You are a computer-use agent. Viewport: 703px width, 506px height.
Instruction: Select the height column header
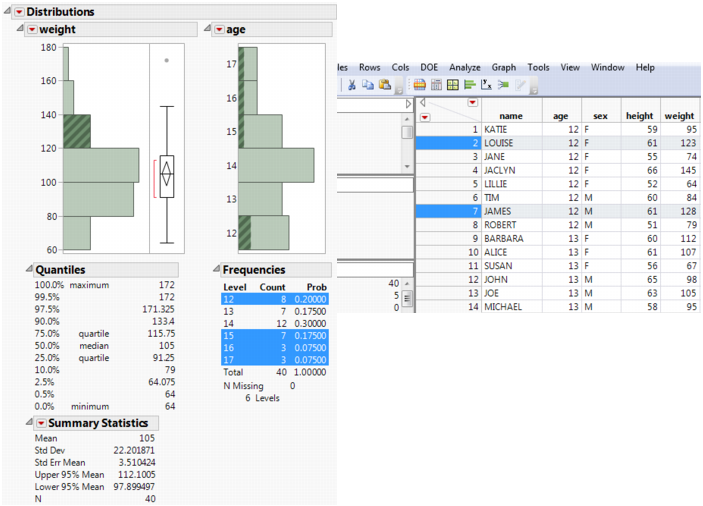[x=639, y=116]
